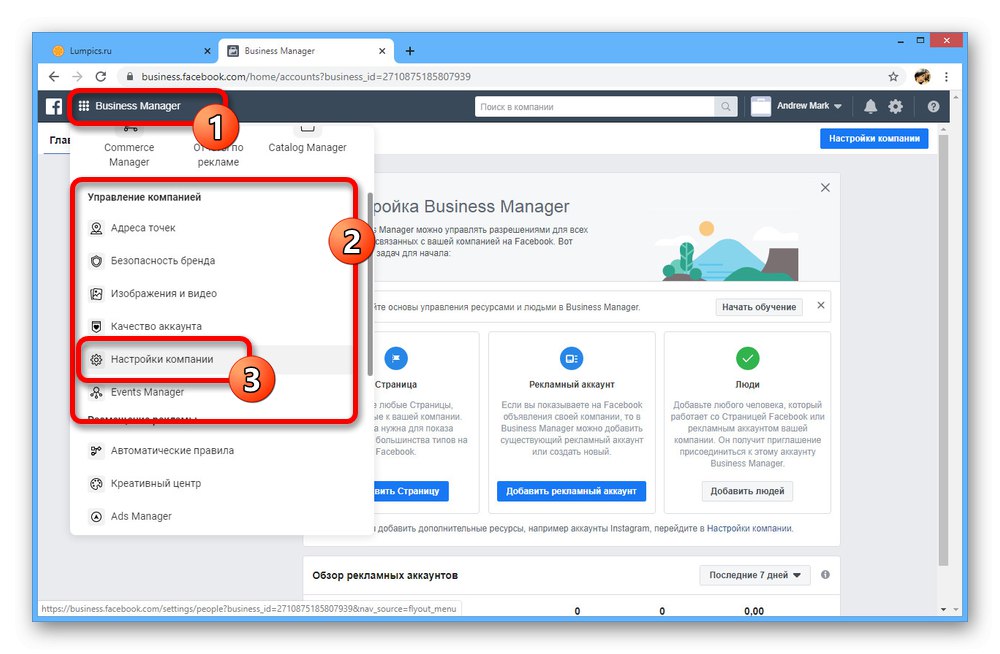Image resolution: width=1000 pixels, height=654 pixels.
Task: Click the 'Качество аккаунта' badge icon
Action: (x=96, y=327)
